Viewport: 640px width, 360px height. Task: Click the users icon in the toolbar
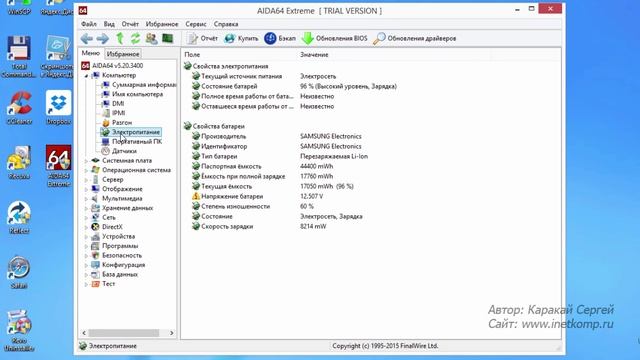pos(151,38)
